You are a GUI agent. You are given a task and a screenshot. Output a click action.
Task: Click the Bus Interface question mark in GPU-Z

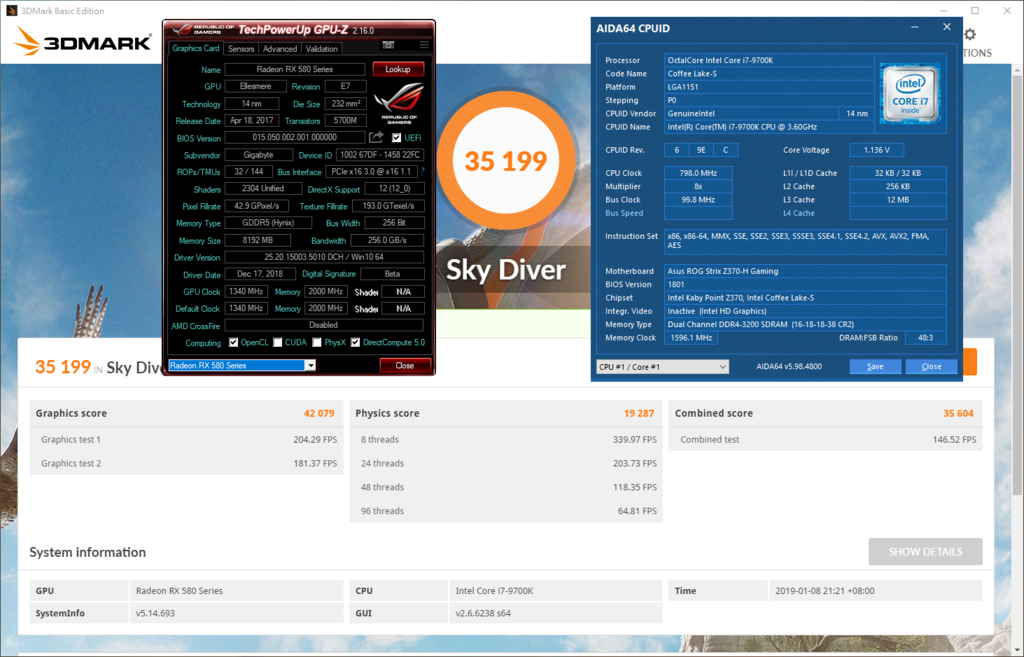(422, 172)
